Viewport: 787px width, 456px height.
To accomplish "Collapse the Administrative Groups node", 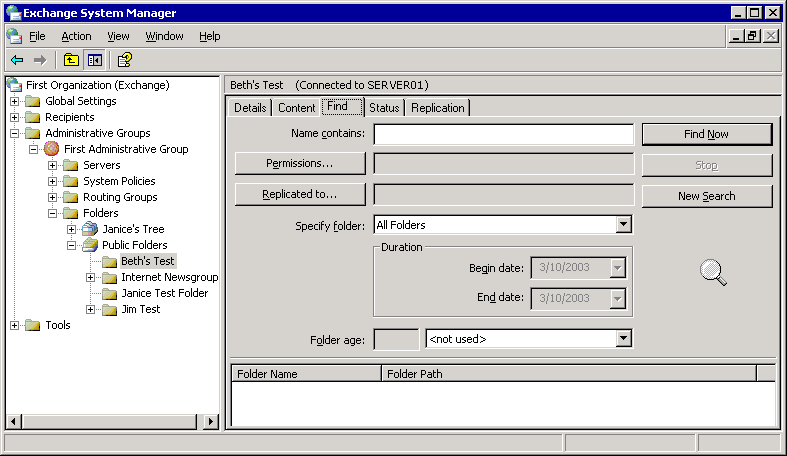I will 15,133.
